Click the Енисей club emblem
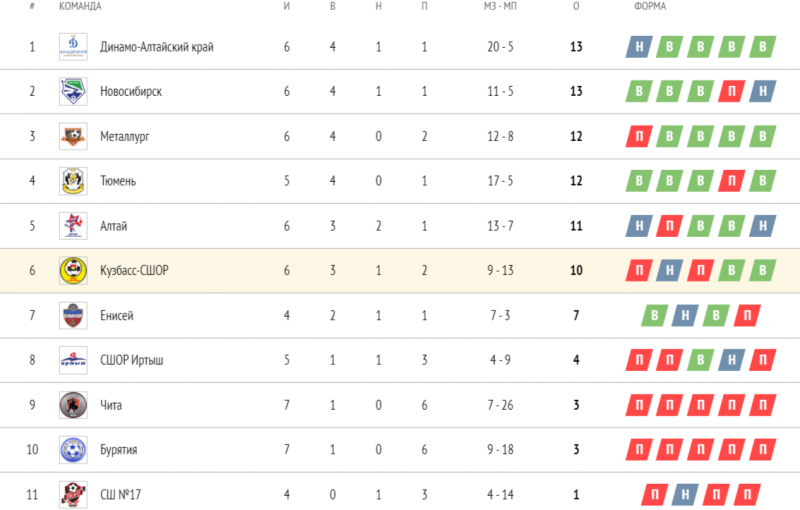 click(x=73, y=316)
